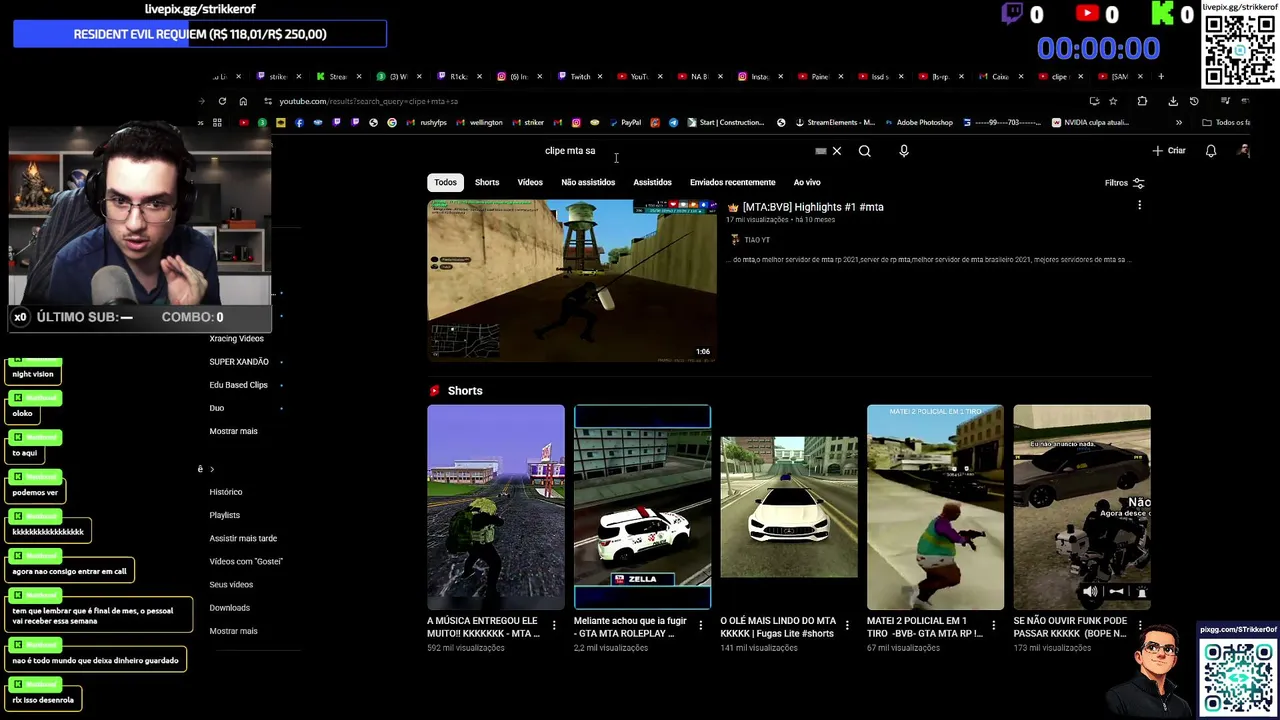1280x720 pixels.
Task: Select the Shorts filter chip
Action: coord(487,182)
